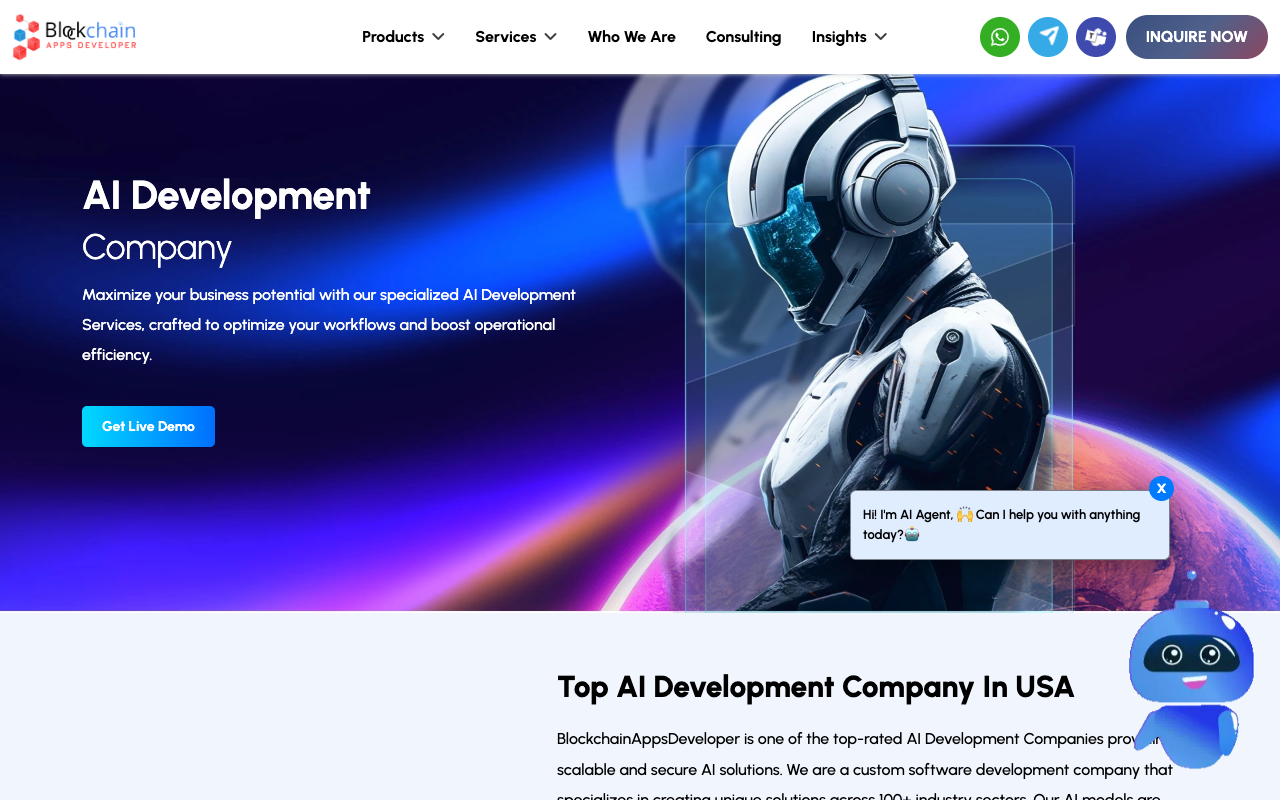This screenshot has height=800, width=1280.
Task: Open the Telegram contact icon
Action: pos(1048,37)
